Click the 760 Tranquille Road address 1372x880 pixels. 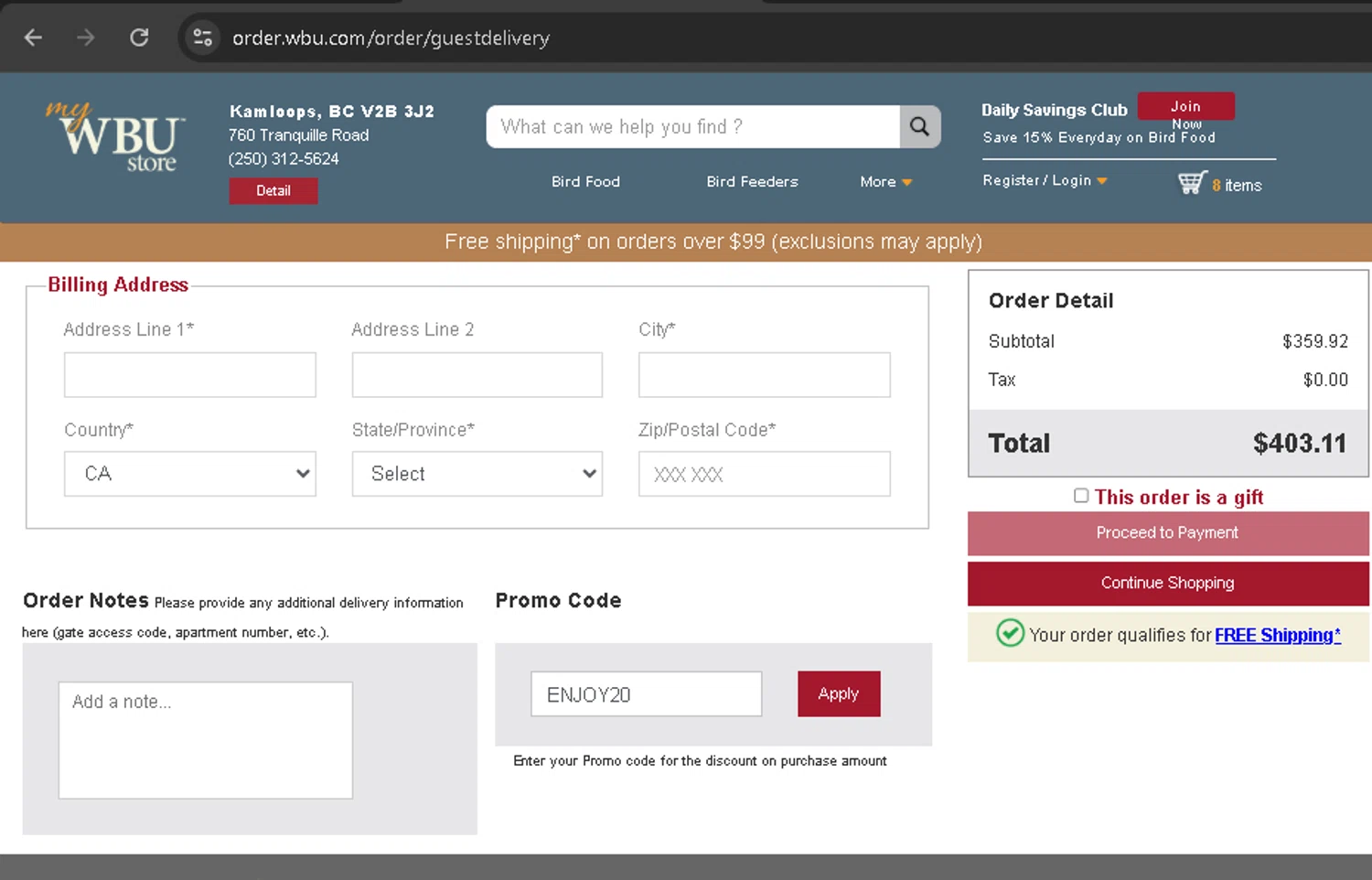[x=299, y=135]
